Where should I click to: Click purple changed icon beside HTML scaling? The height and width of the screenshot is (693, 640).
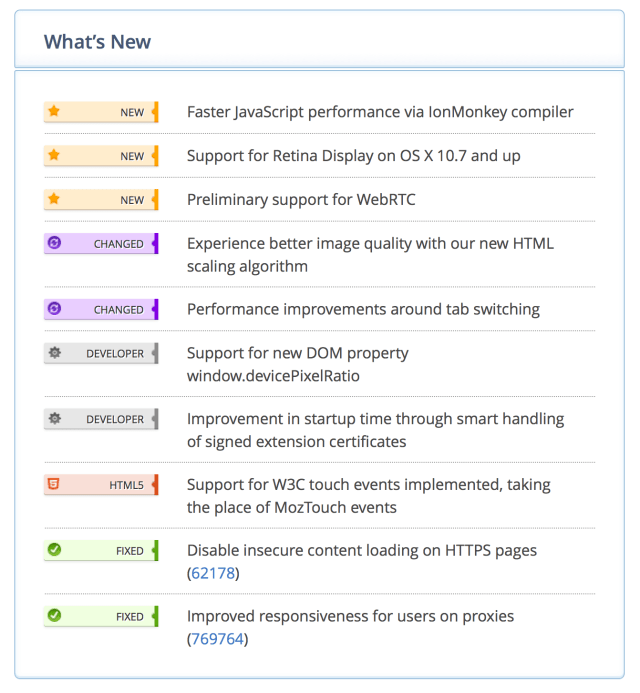point(54,244)
